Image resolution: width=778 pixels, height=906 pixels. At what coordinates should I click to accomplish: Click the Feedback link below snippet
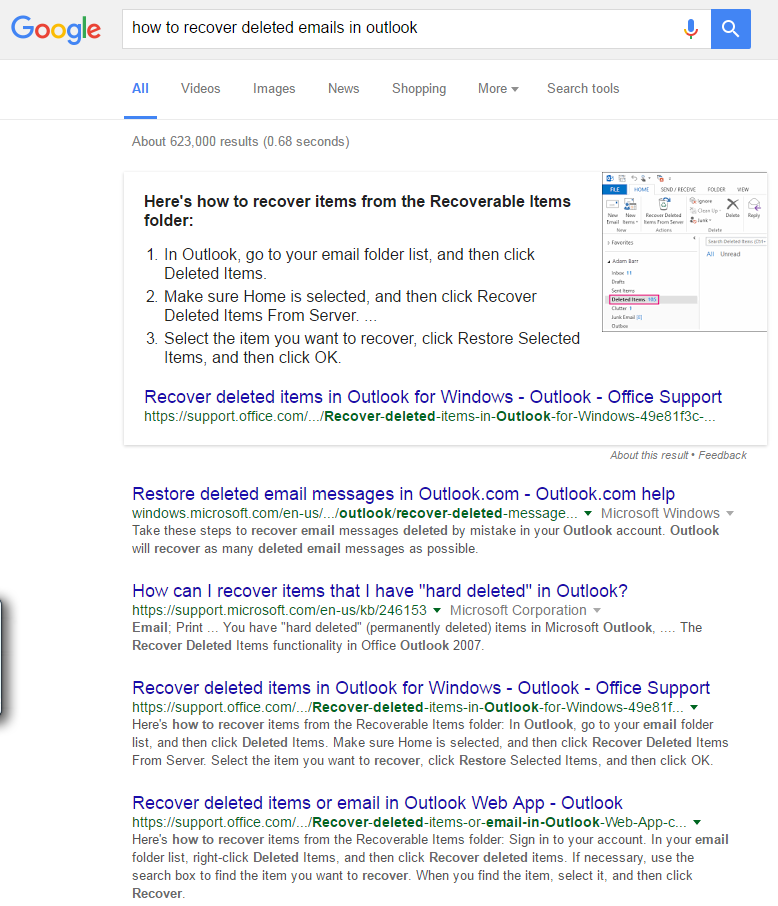tap(723, 455)
